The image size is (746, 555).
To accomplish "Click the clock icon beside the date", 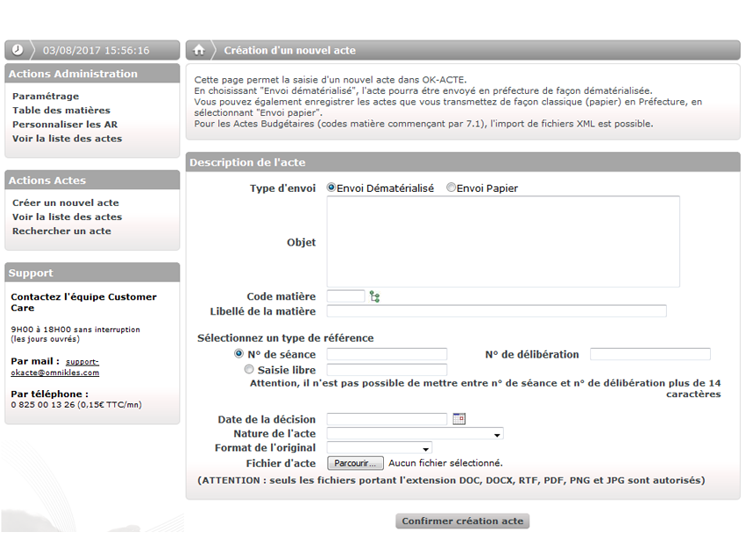I will pos(18,50).
